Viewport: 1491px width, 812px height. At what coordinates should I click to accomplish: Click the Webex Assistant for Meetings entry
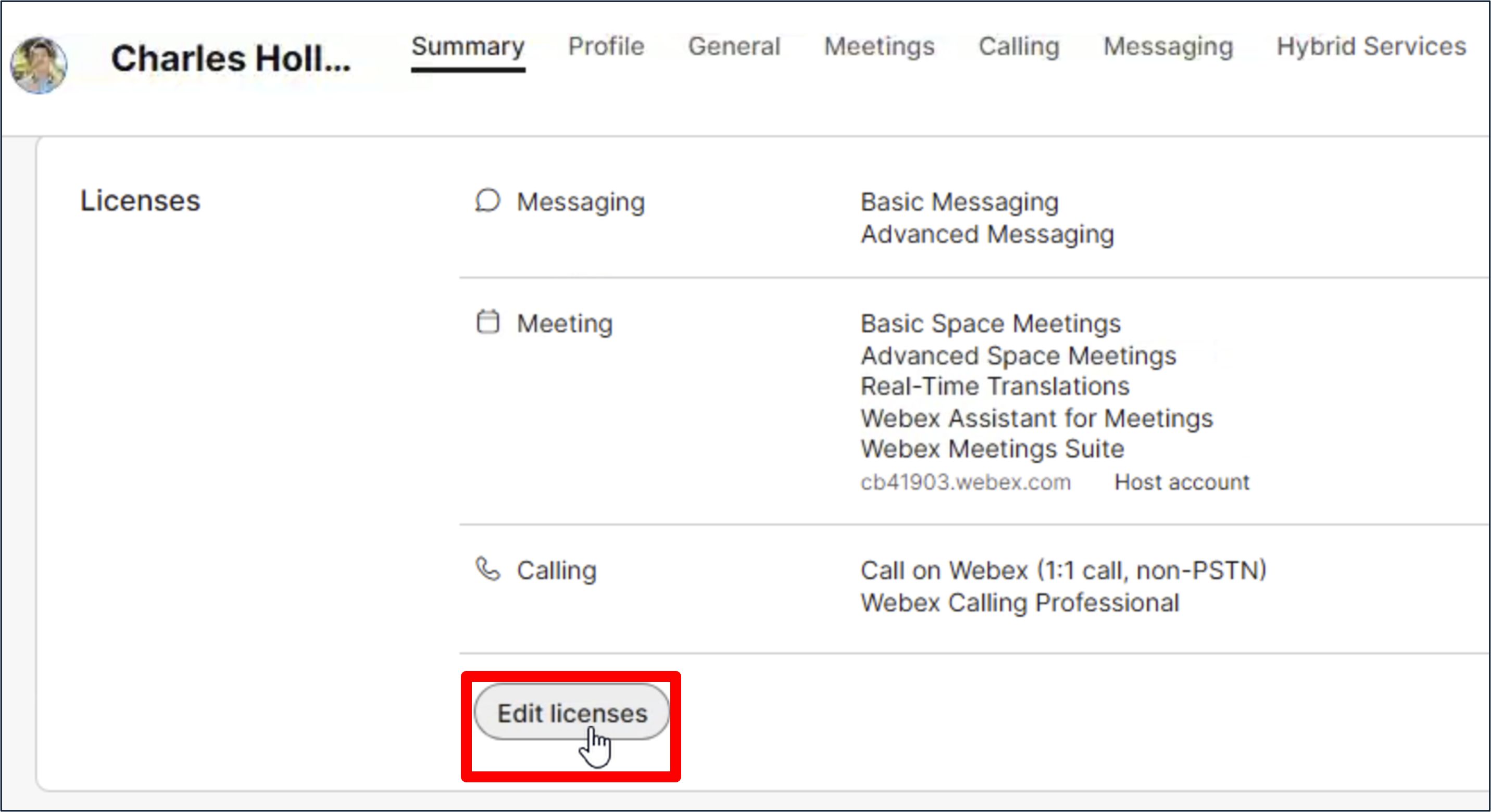point(1036,418)
